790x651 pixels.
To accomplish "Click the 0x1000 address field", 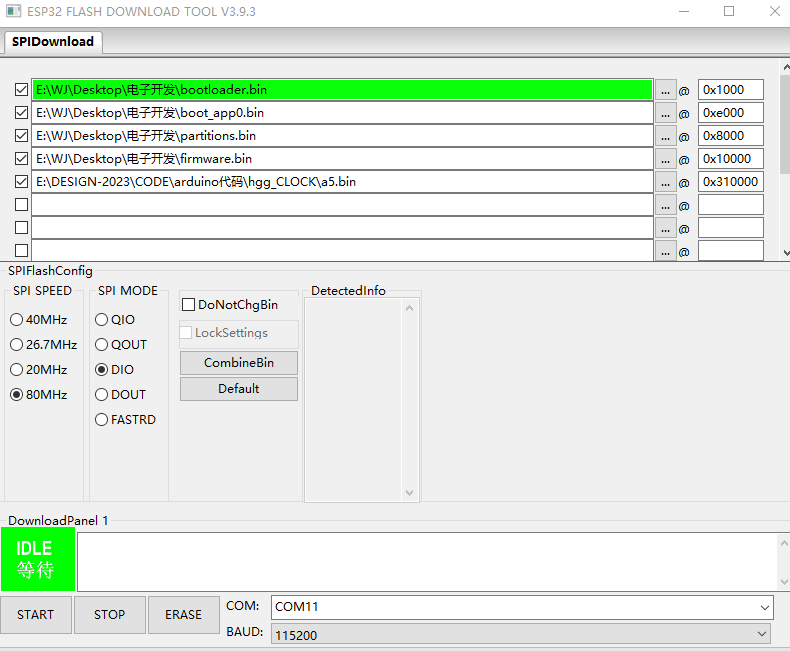I will 731,90.
